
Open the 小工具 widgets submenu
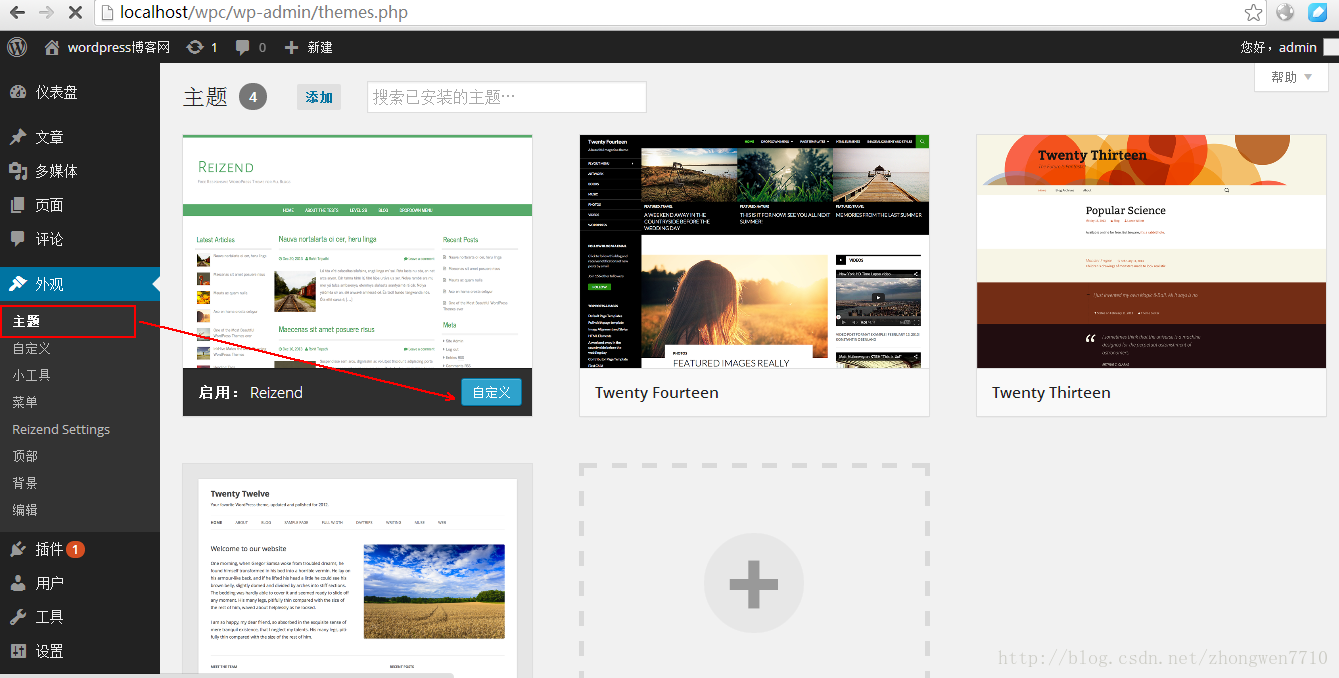31,375
